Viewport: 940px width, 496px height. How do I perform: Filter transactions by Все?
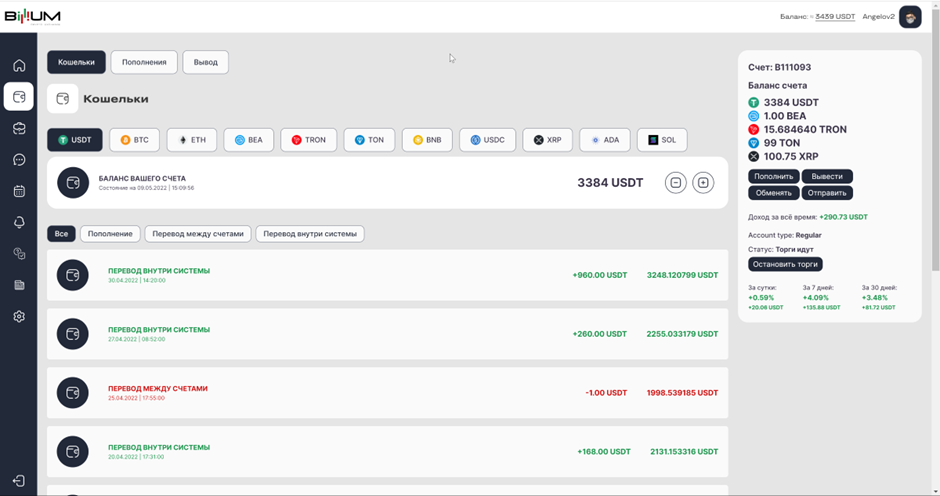click(x=61, y=234)
